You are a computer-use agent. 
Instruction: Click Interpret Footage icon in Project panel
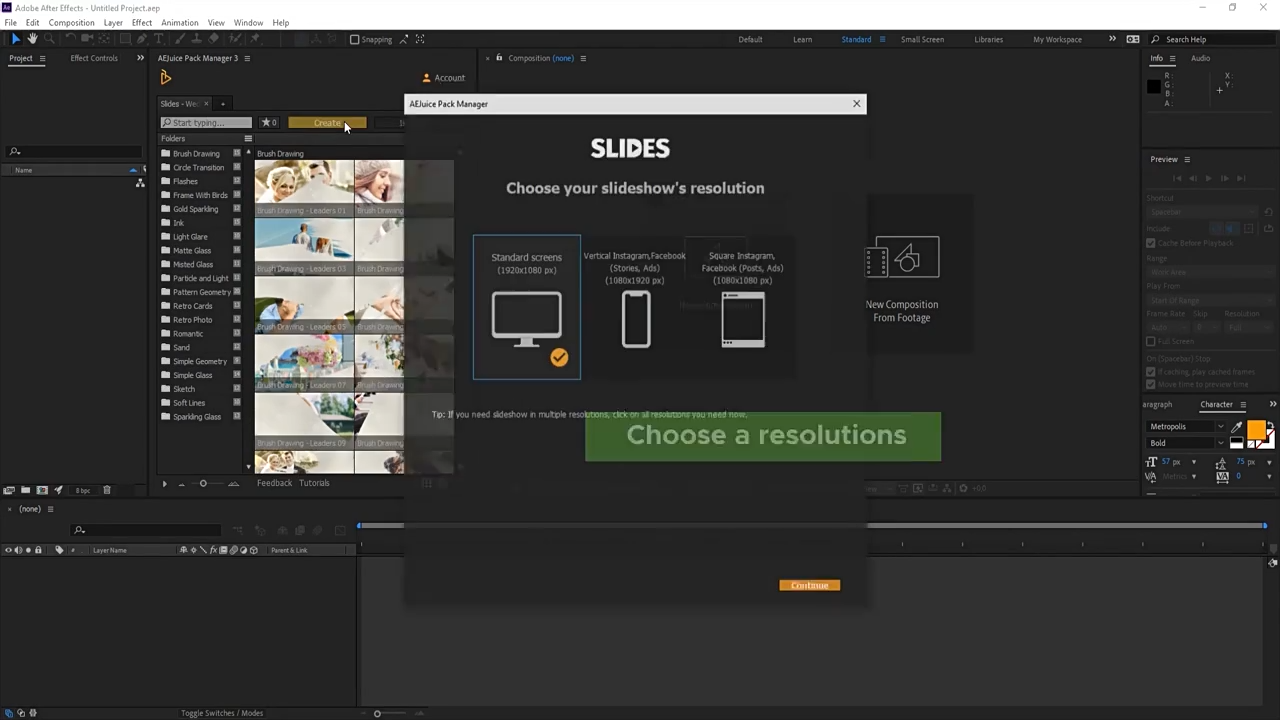(9, 490)
